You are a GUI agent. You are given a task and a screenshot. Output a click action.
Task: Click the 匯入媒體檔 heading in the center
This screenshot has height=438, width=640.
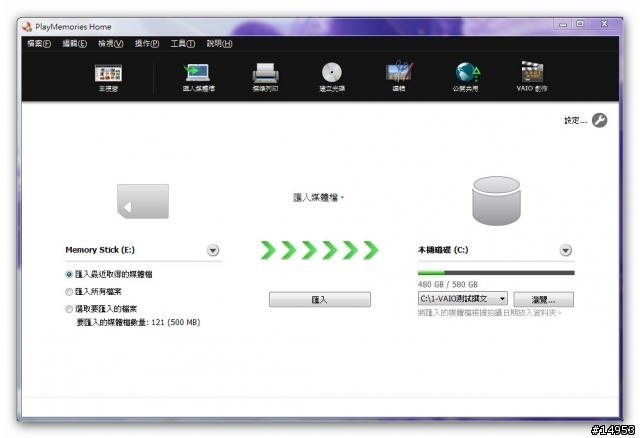coord(318,198)
